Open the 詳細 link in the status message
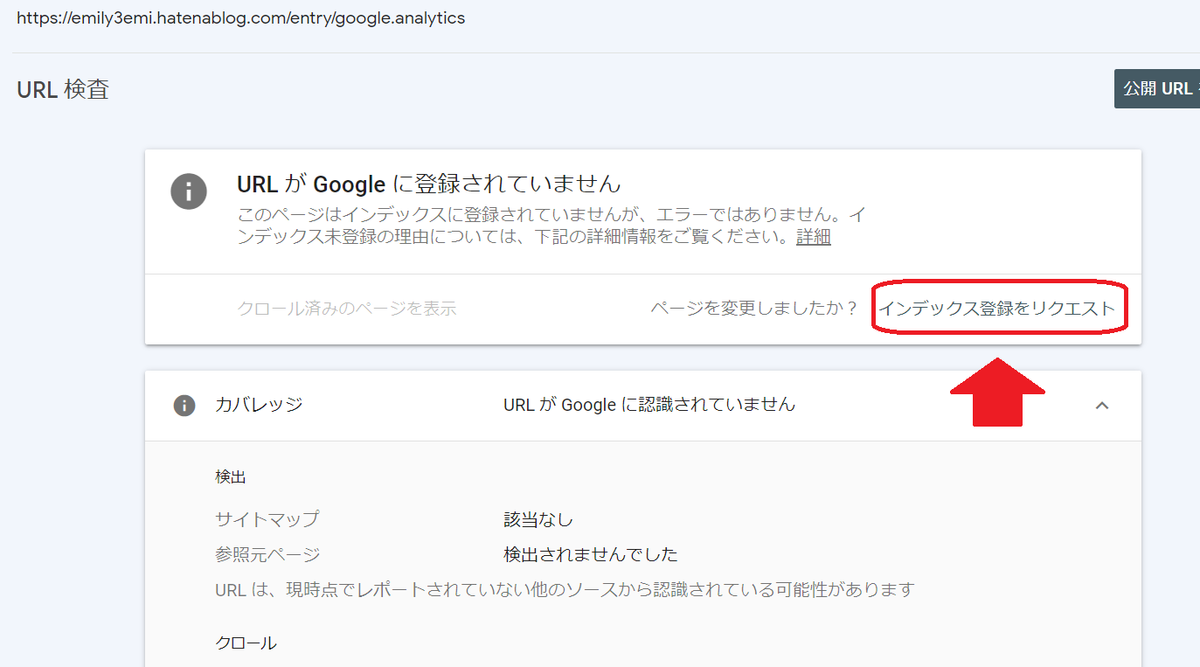The height and width of the screenshot is (667, 1200). point(813,237)
